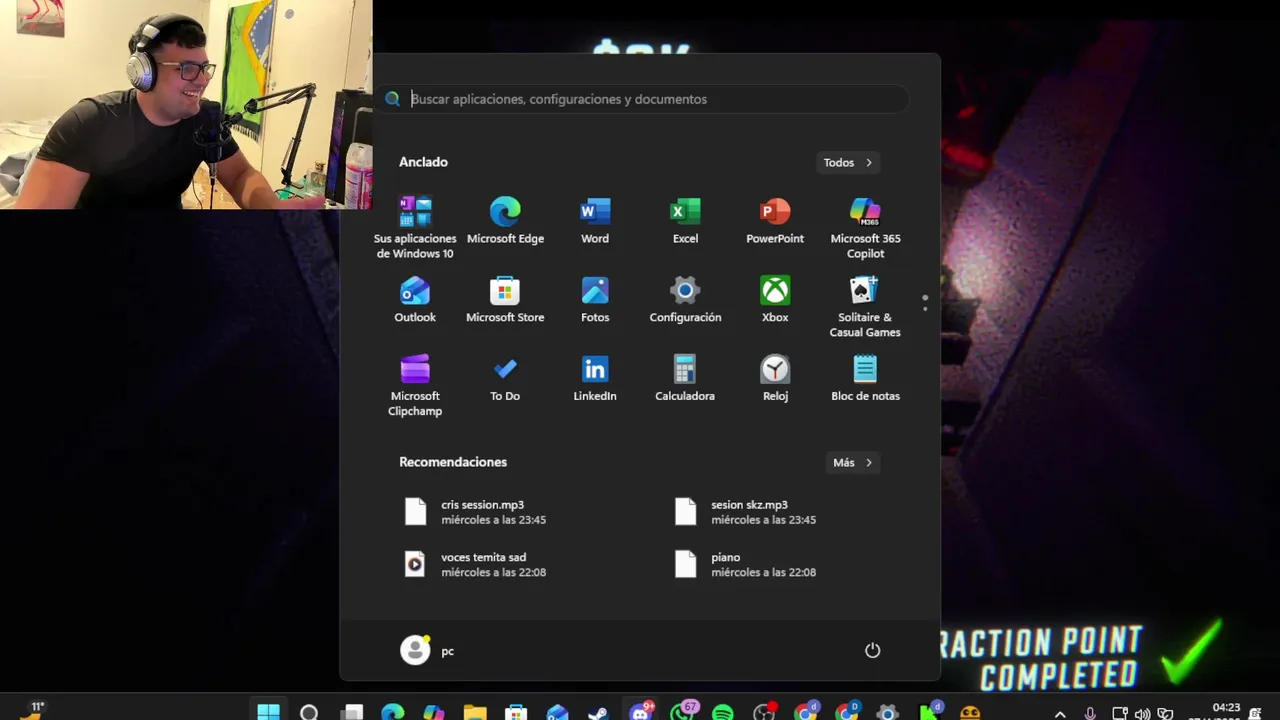Open Spotify from the taskbar
This screenshot has width=1280, height=720.
point(723,711)
